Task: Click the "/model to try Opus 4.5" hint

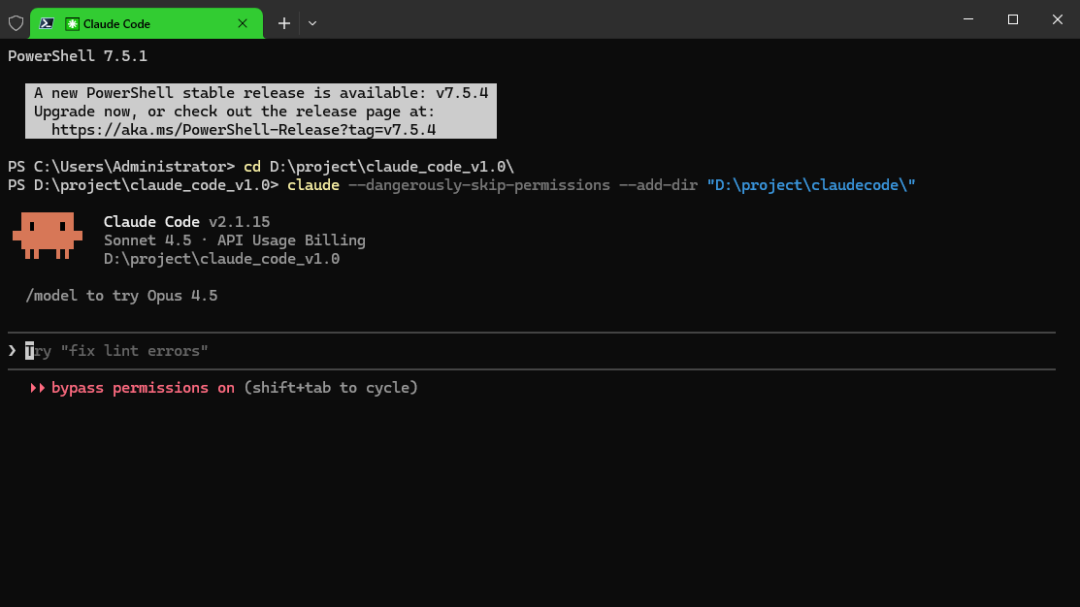Action: tap(121, 296)
